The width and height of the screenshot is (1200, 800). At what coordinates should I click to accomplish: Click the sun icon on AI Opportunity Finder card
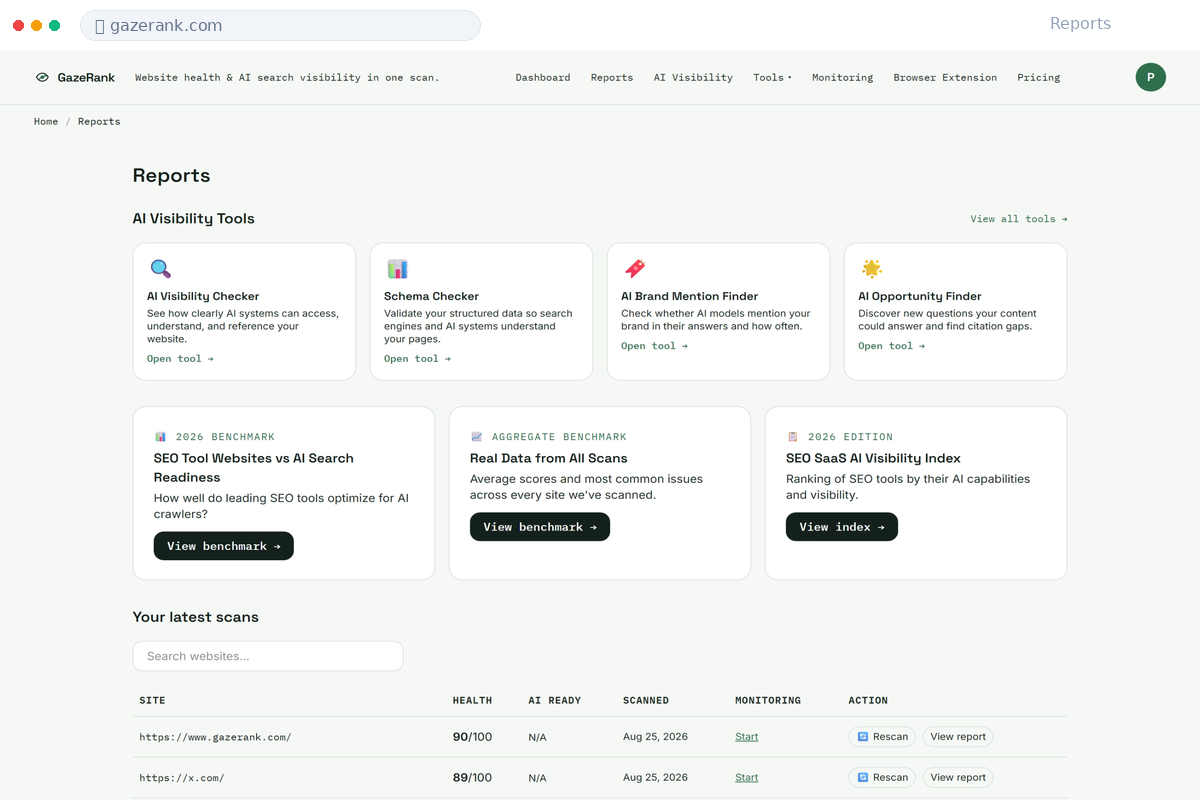click(871, 268)
